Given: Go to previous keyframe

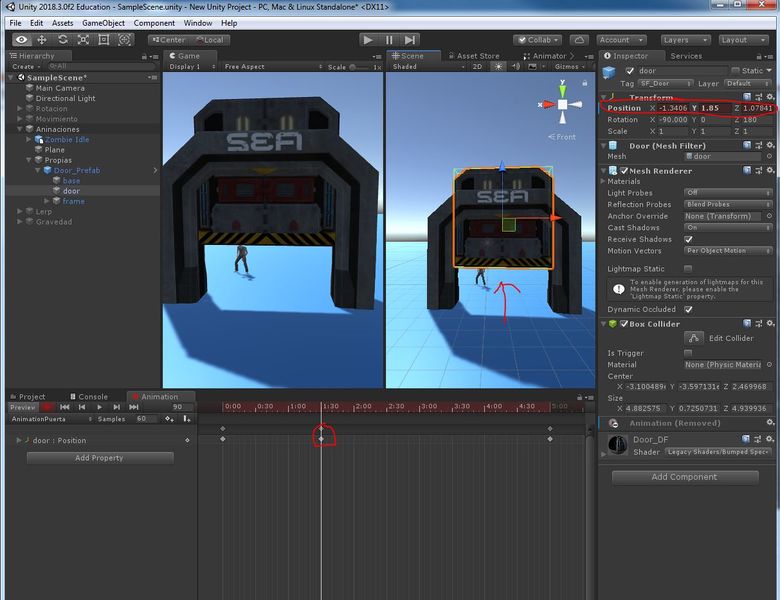Looking at the screenshot, I should [x=82, y=407].
